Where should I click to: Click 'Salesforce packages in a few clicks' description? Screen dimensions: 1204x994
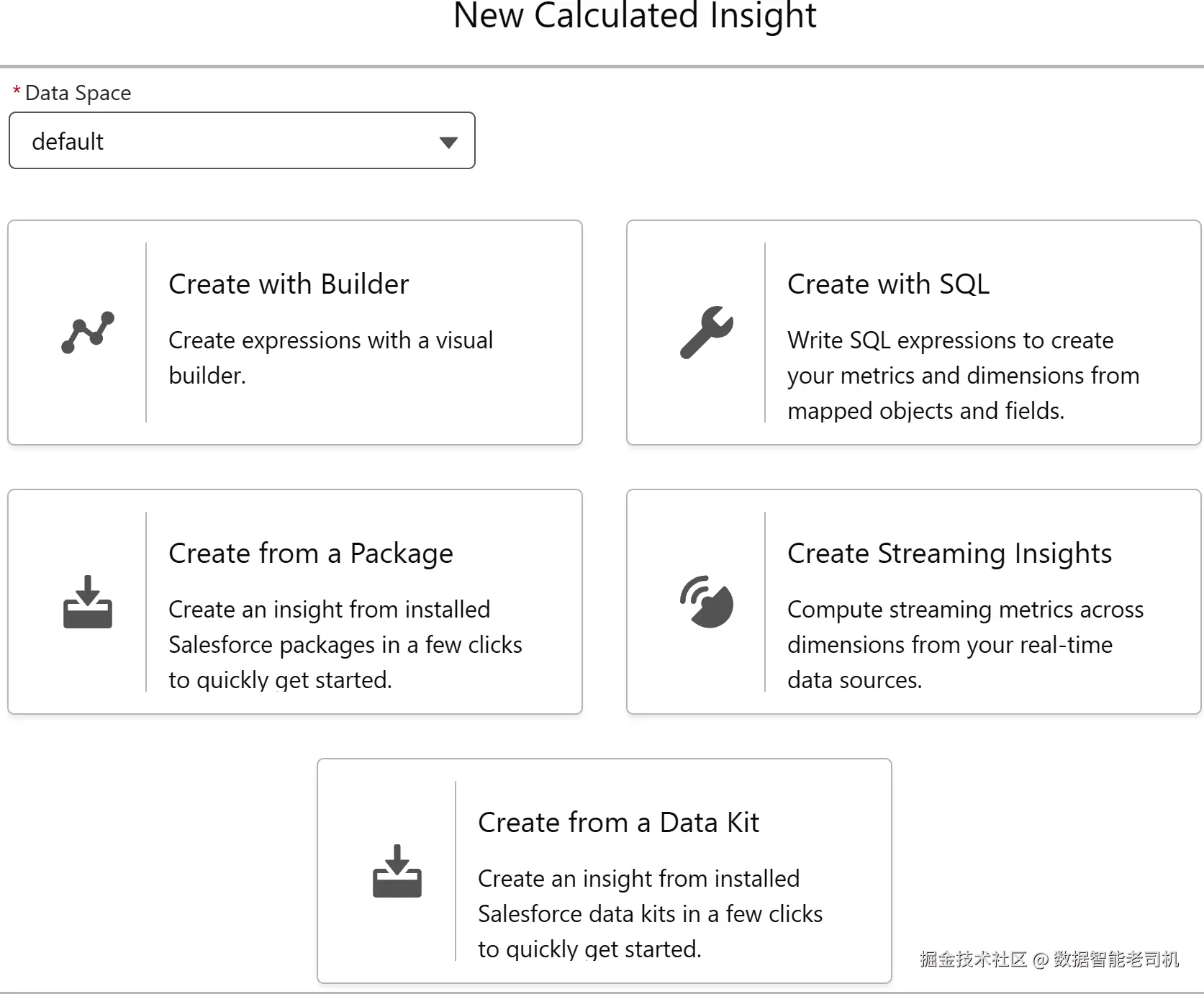tap(345, 644)
